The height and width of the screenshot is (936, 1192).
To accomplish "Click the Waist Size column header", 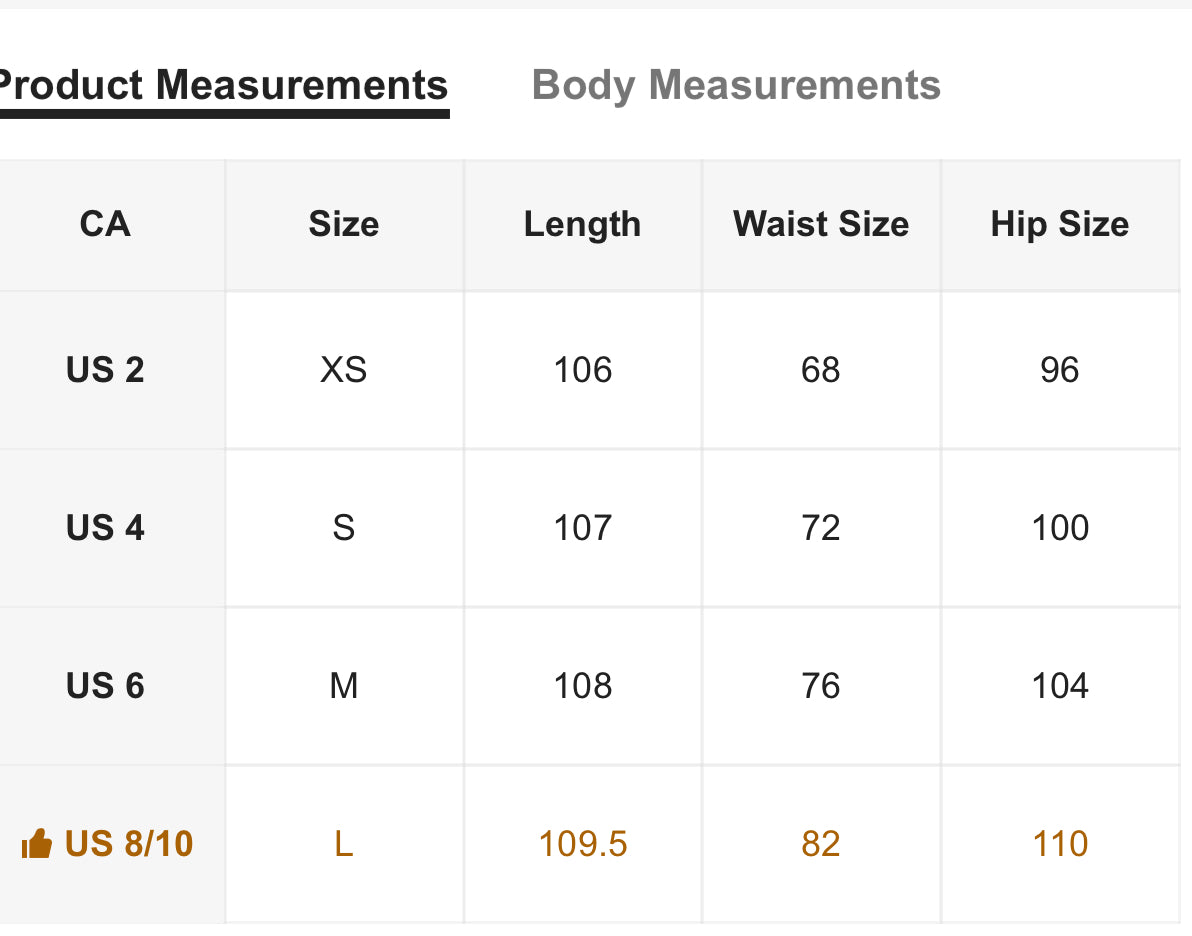I will [821, 224].
